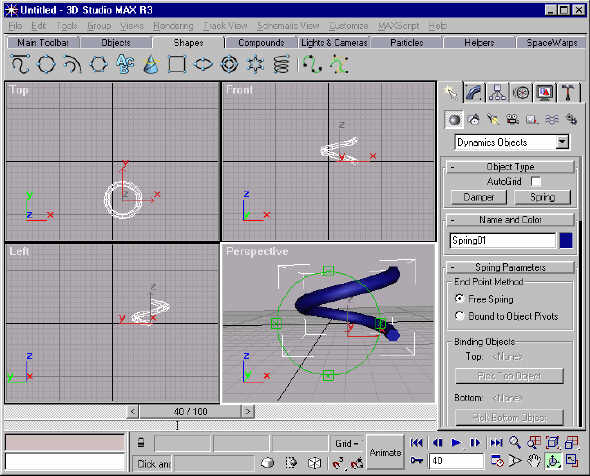Image resolution: width=590 pixels, height=476 pixels.
Task: Select the Ellipse shape tool
Action: (x=203, y=64)
